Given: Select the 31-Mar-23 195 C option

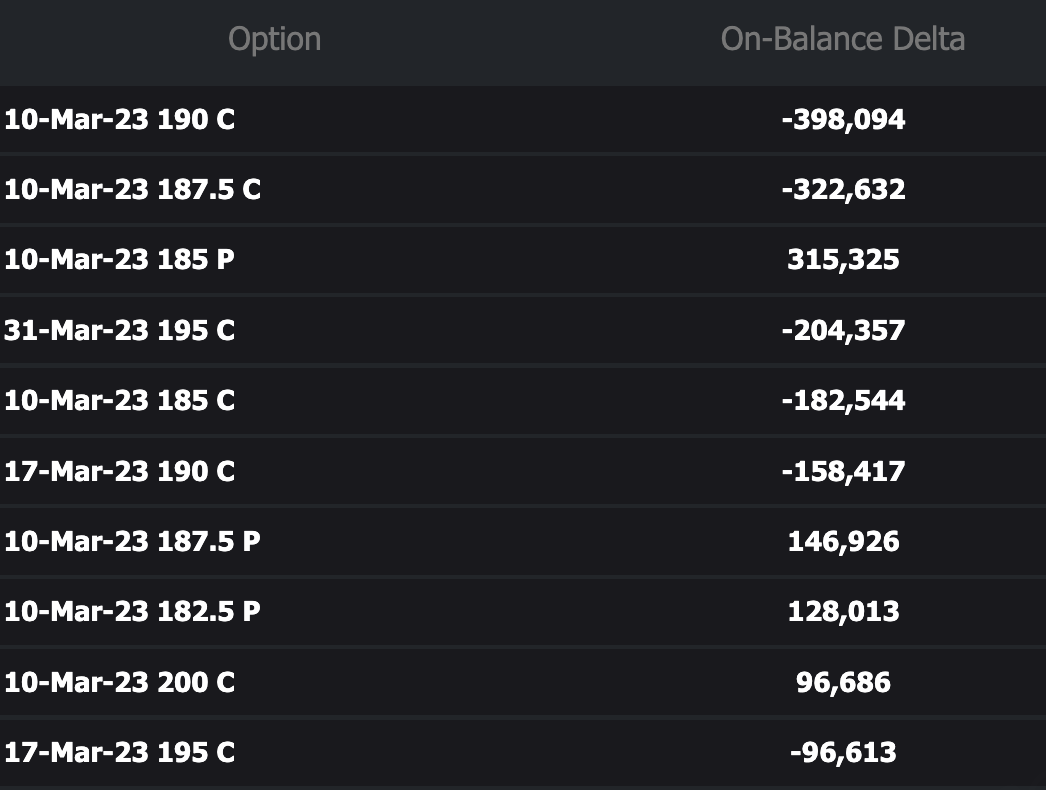Looking at the screenshot, I should click(120, 330).
